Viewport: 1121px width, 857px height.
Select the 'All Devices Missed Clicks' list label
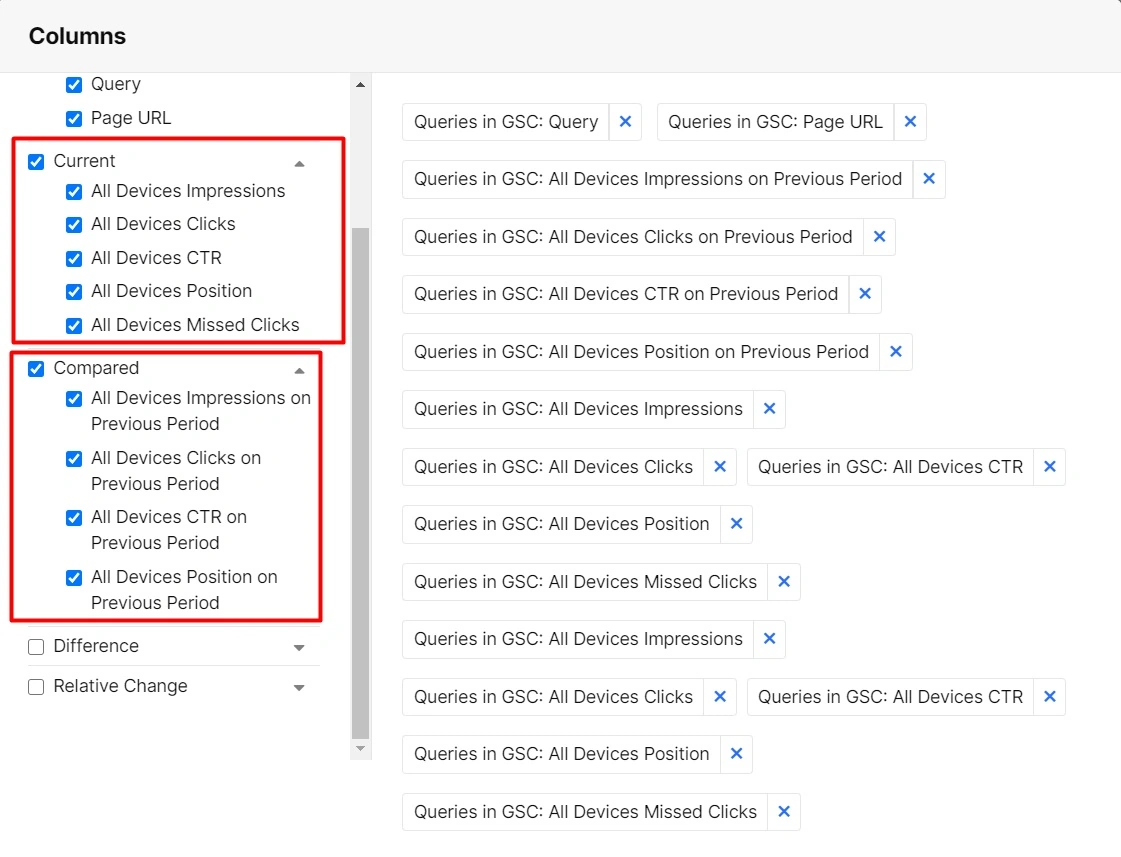[x=195, y=325]
